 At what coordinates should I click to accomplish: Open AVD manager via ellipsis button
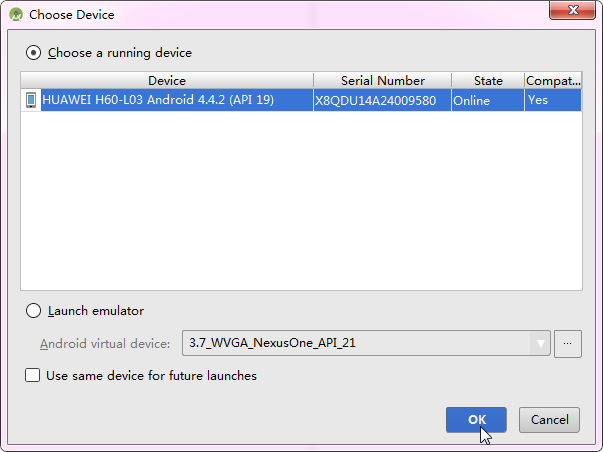(x=568, y=343)
